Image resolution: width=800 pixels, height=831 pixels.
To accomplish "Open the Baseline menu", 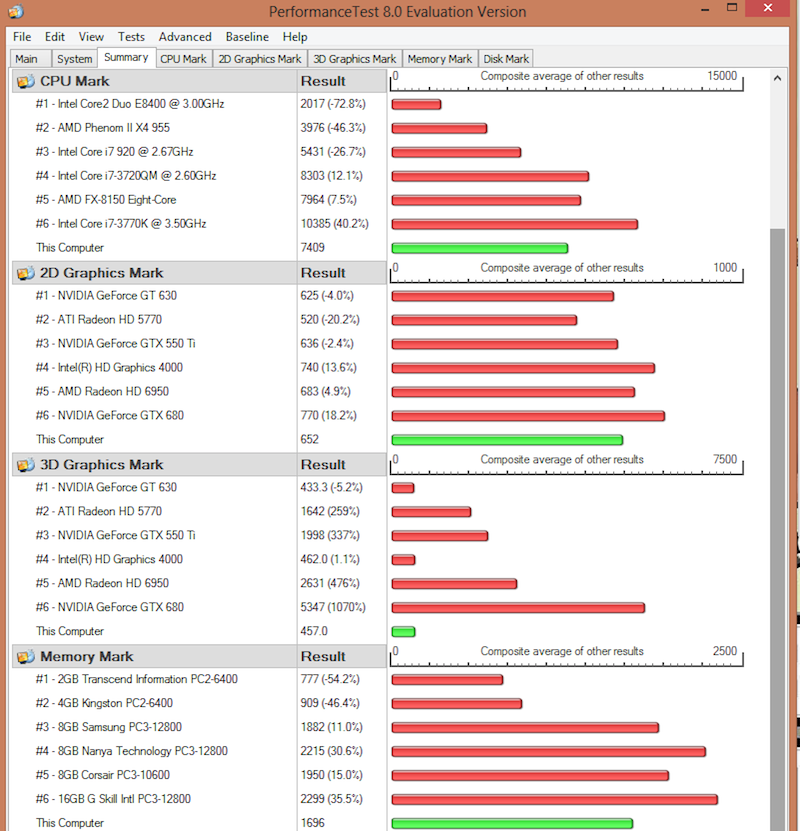I will point(247,37).
